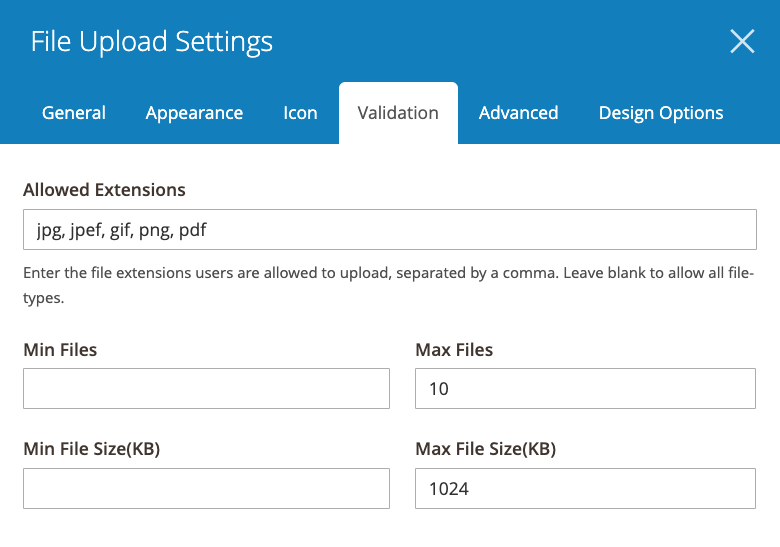Switch to the General tab
The image size is (780, 547).
tap(74, 113)
